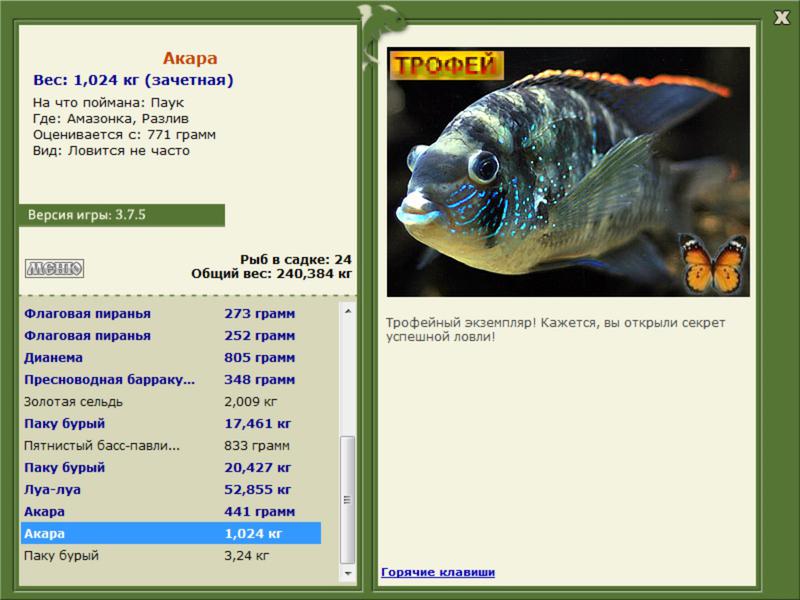Click the Вид: Ловится не часто line
The width and height of the screenshot is (800, 600).
111,151
